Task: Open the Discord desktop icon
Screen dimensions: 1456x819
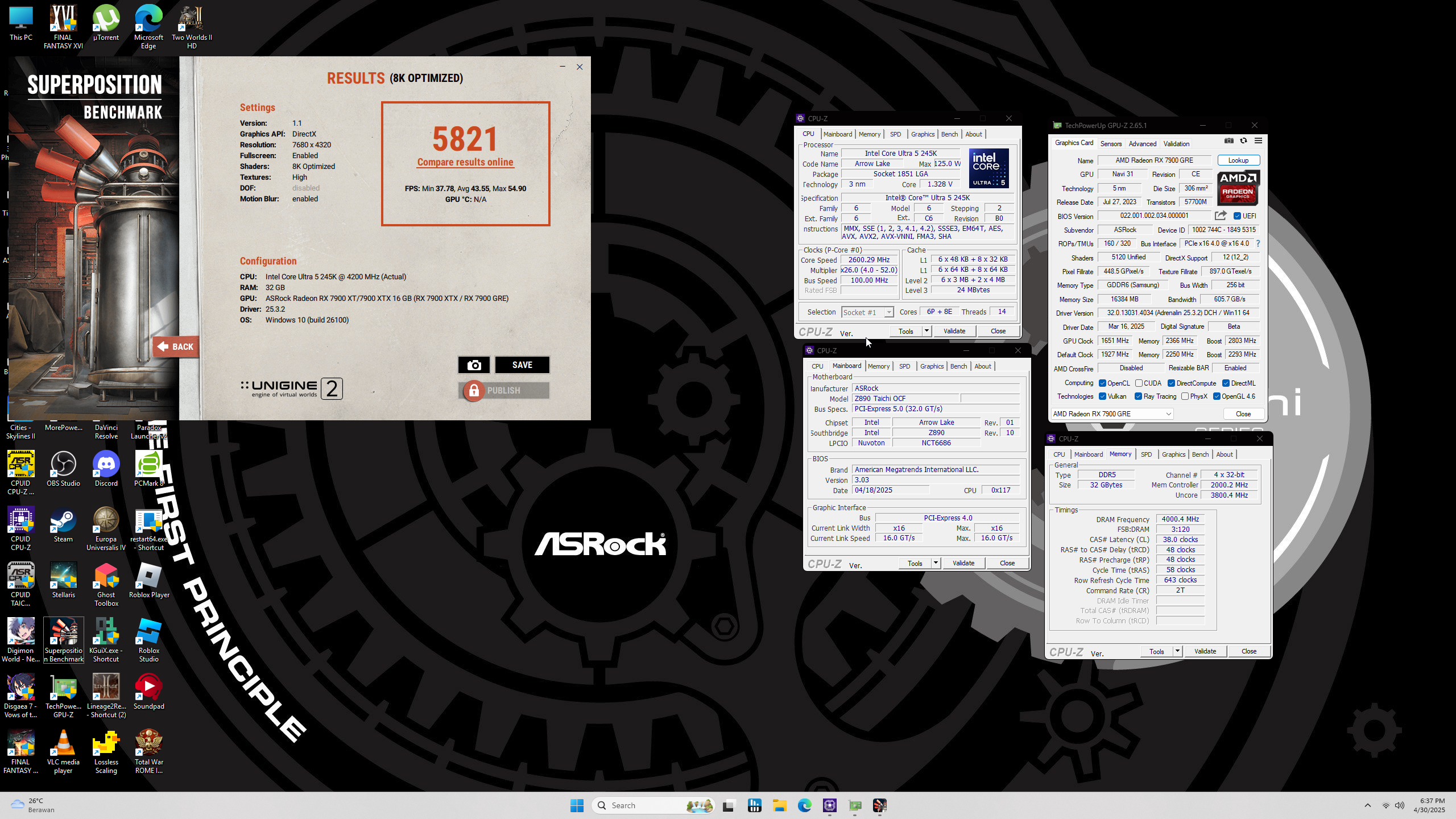Action: [x=106, y=469]
